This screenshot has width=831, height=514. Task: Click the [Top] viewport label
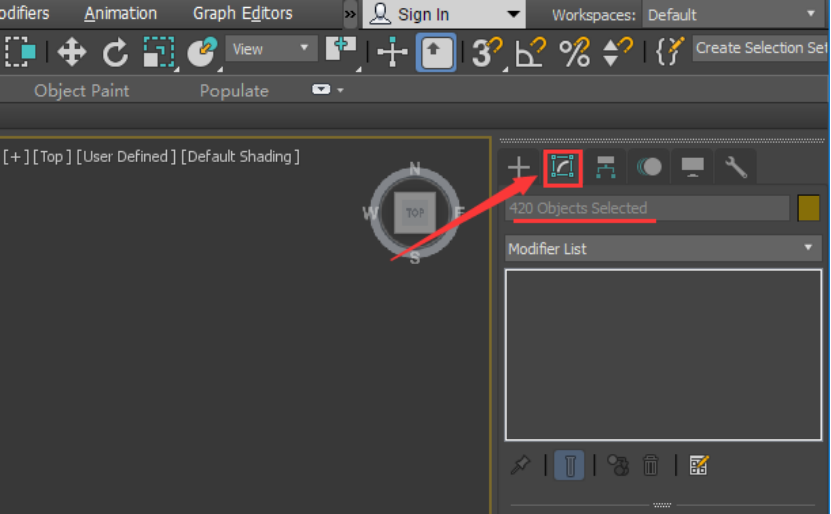pos(51,157)
